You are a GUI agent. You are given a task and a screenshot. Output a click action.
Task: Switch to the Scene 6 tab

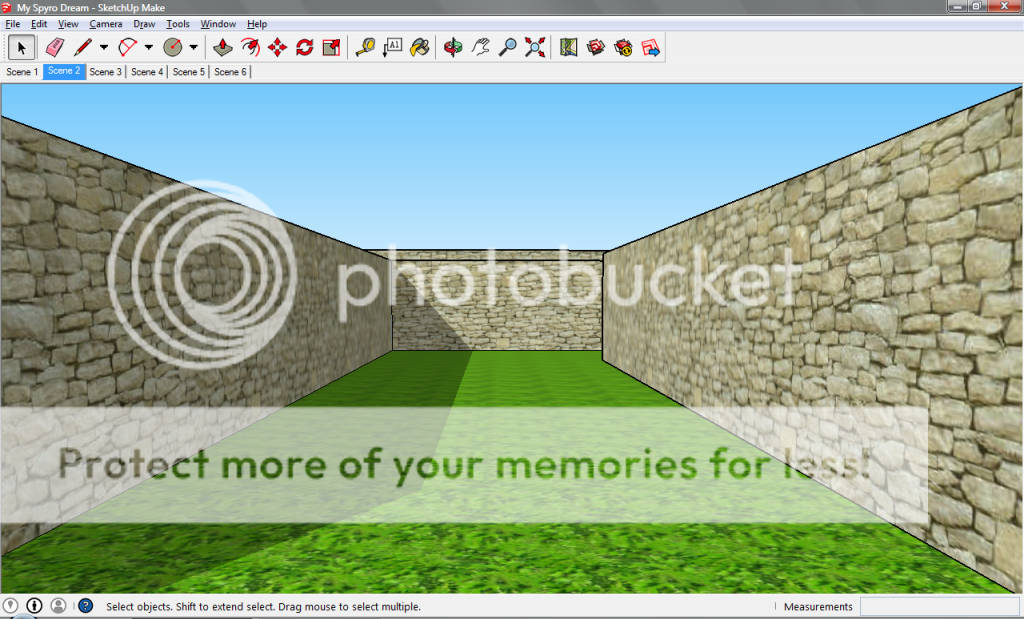(x=230, y=72)
